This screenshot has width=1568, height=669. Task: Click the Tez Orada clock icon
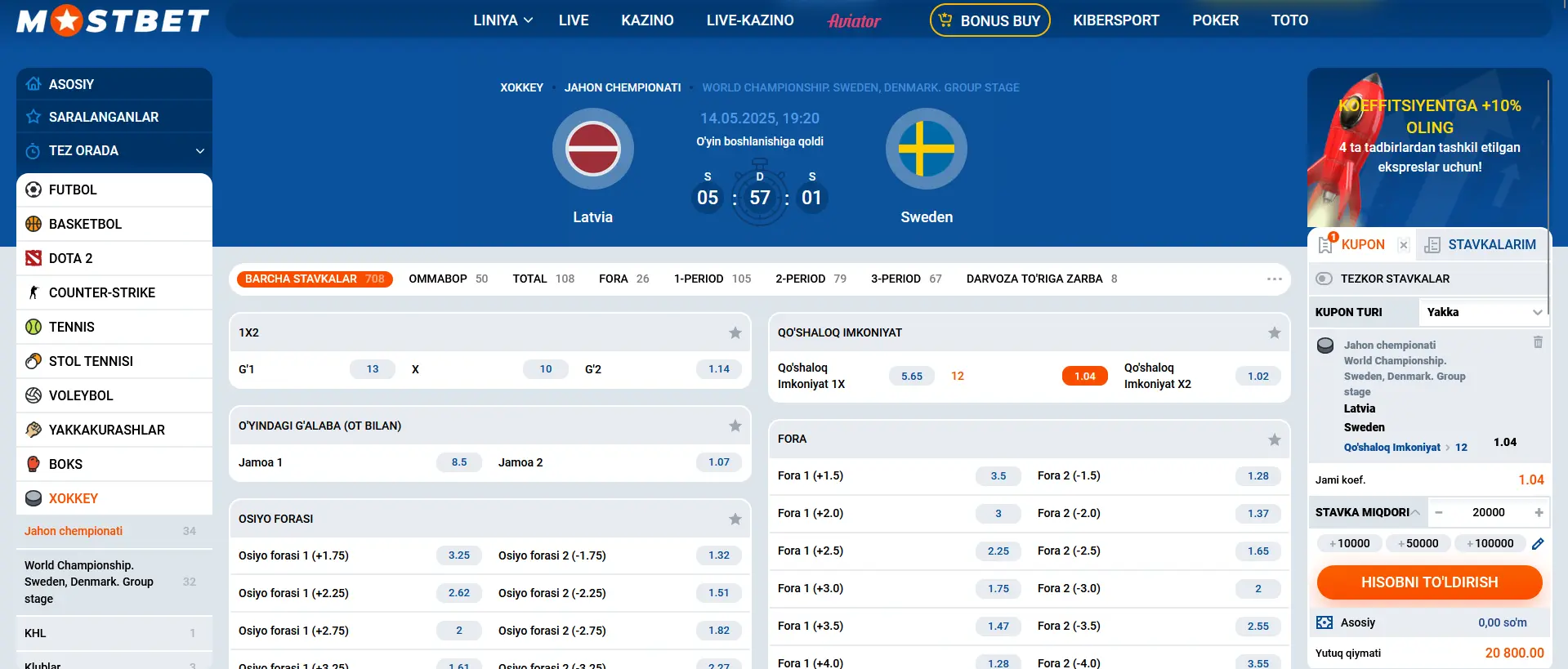[34, 151]
